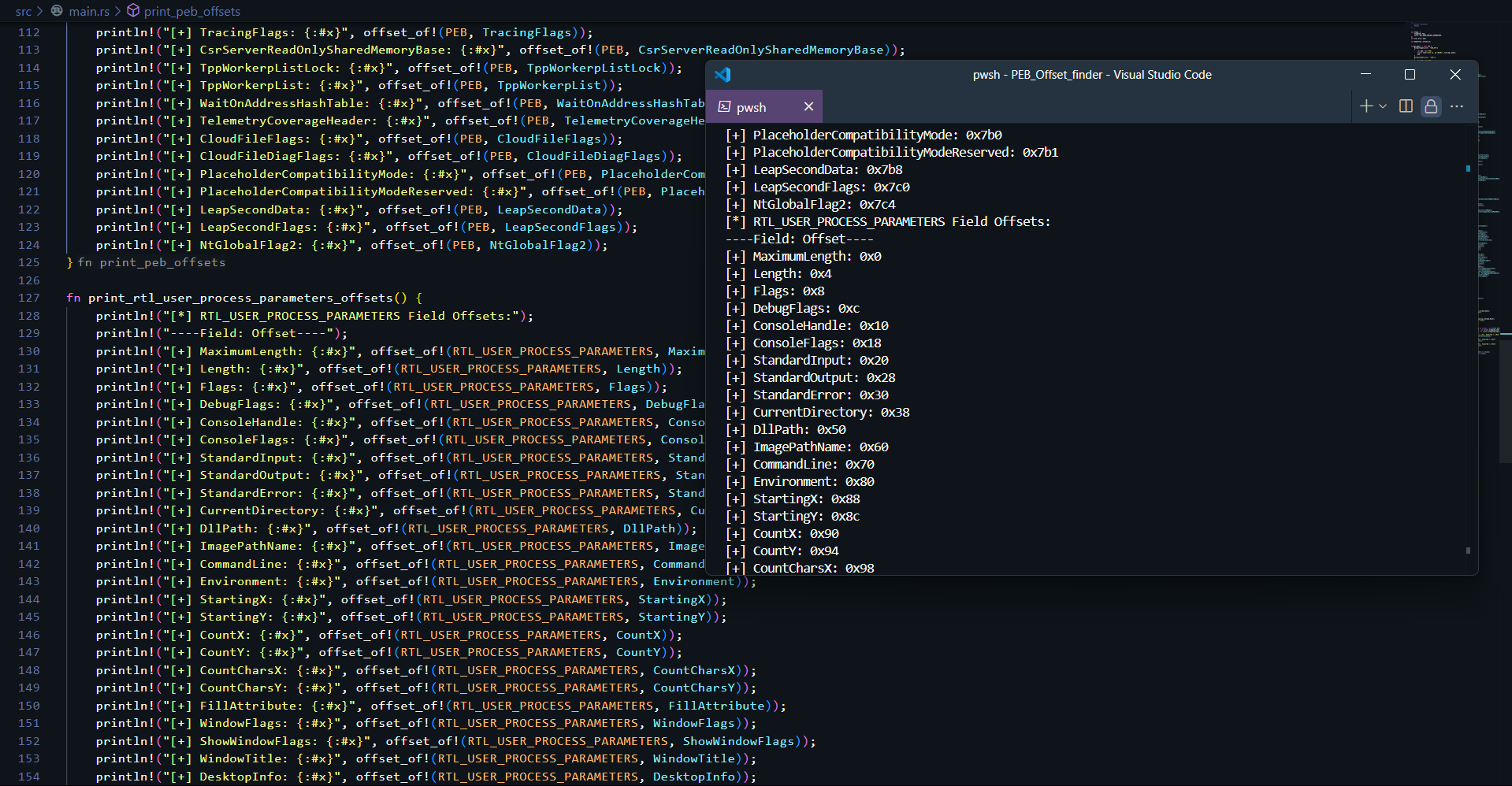Click the '} fn print_peb_offsets' inlay hint
The image size is (1512, 786).
pos(146,262)
